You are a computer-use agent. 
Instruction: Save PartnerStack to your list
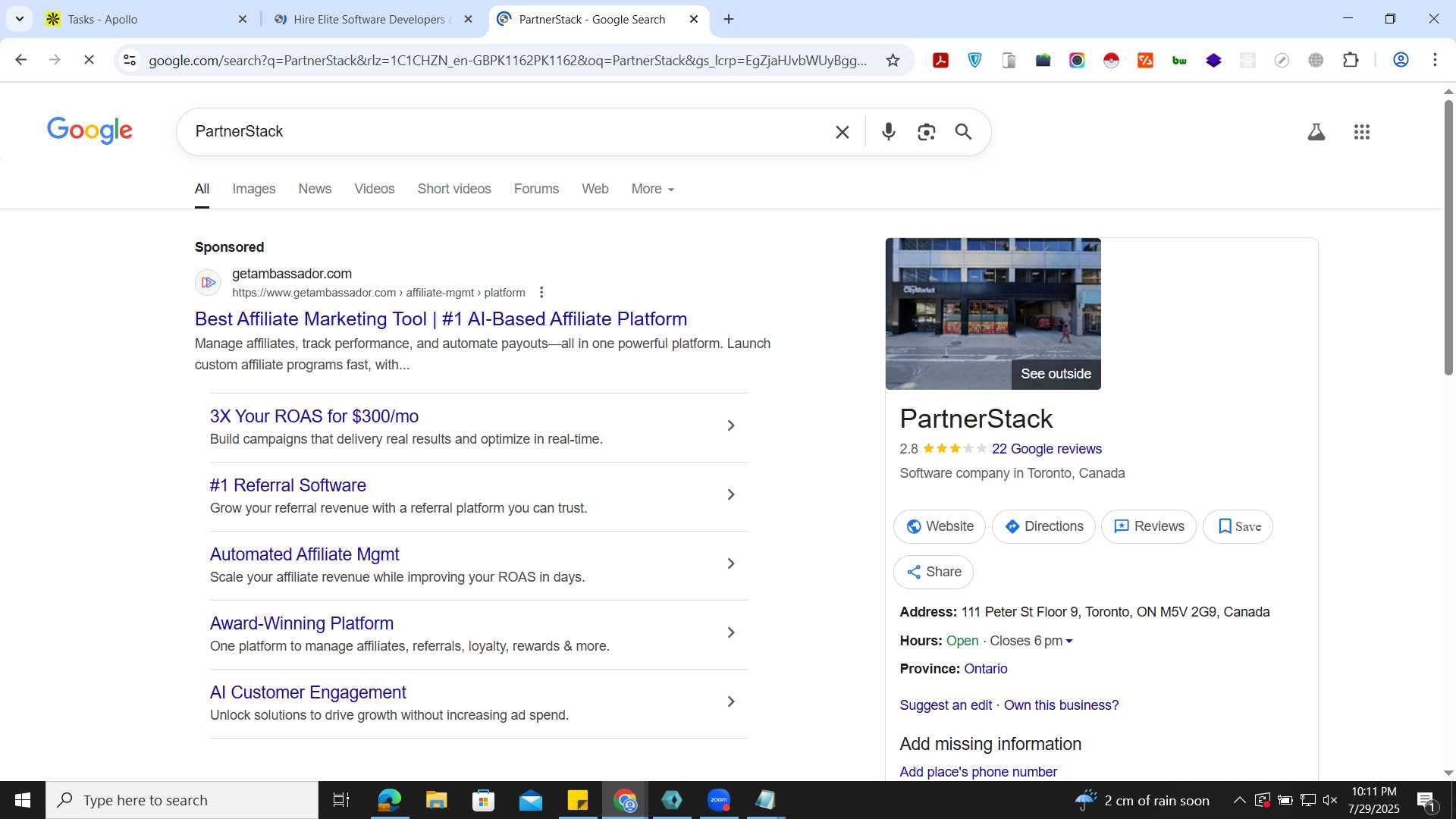point(1238,527)
